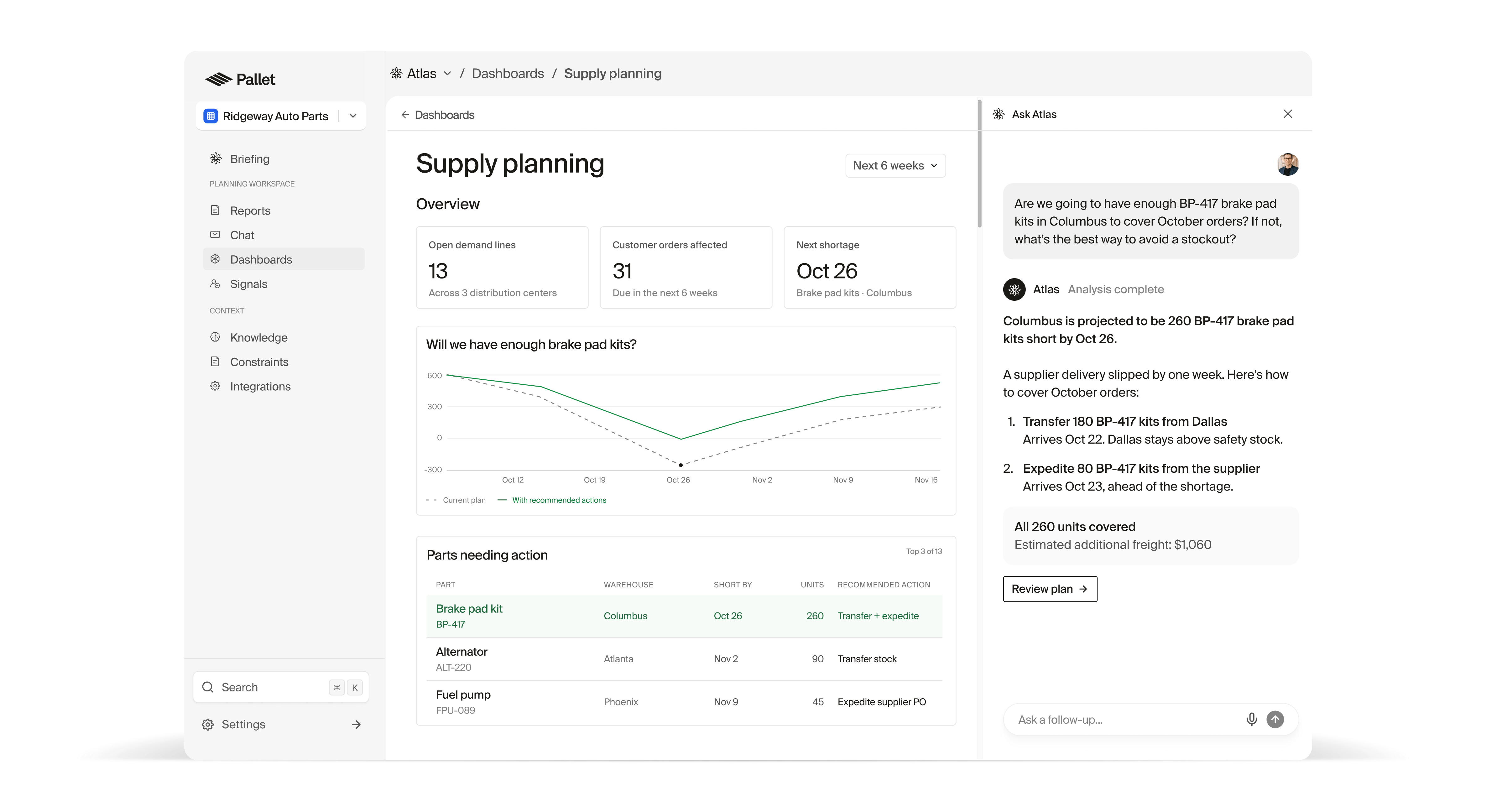Open the Next shortage Oct 26 card

click(869, 268)
